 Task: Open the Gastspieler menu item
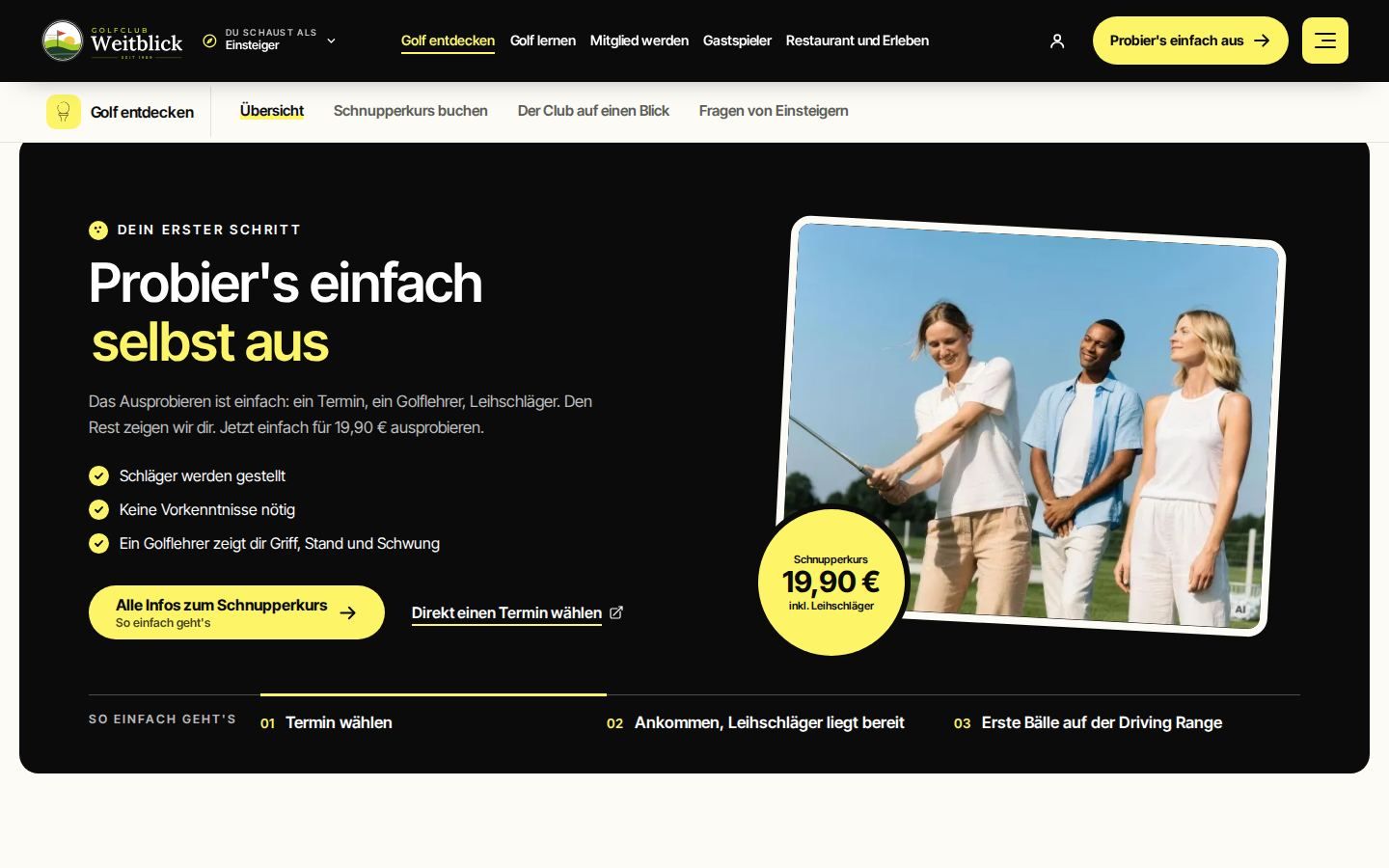click(x=737, y=41)
